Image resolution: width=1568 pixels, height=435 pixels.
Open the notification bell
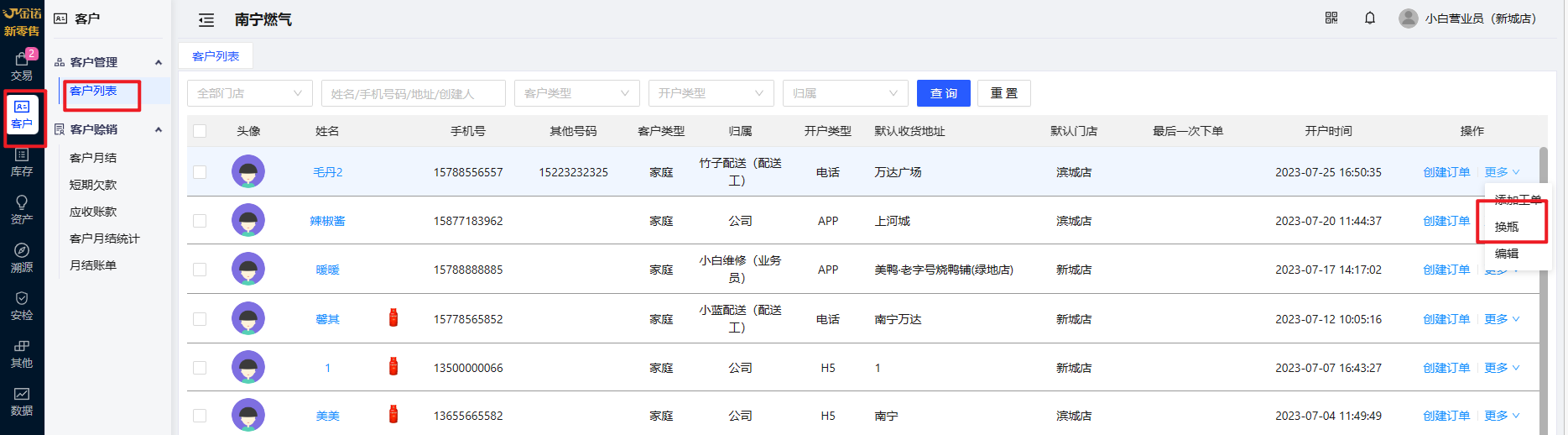[1370, 18]
